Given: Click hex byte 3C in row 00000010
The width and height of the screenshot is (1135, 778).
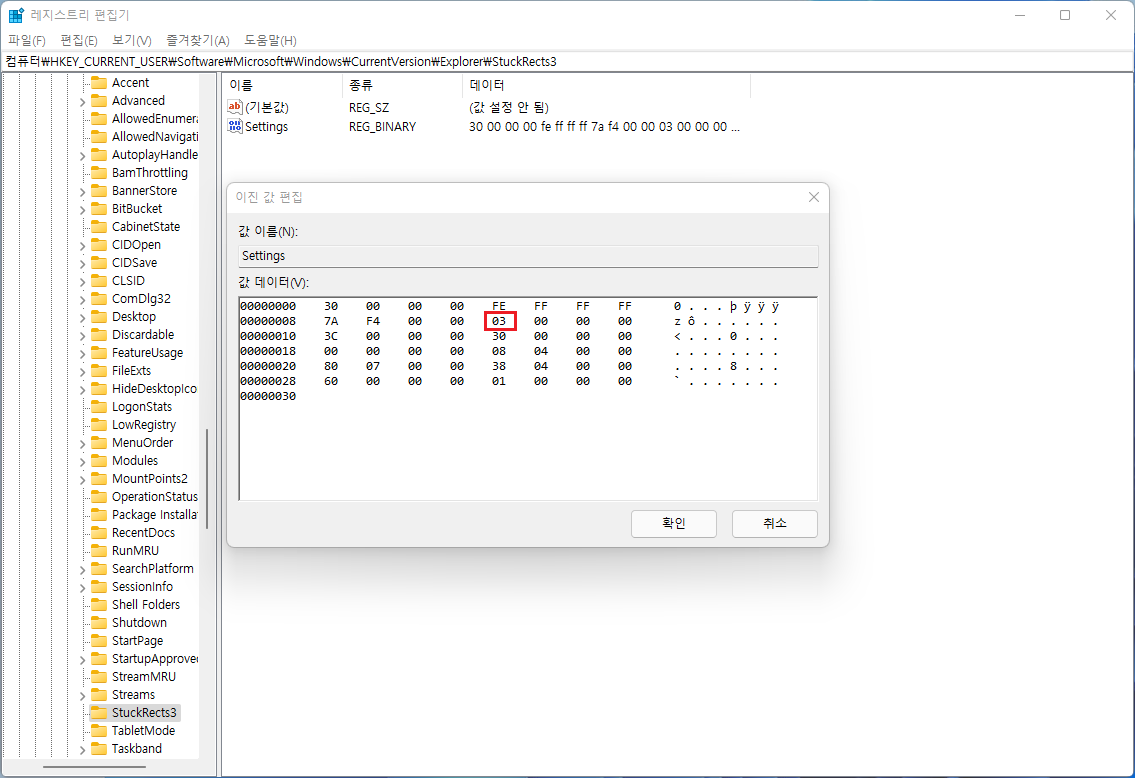Looking at the screenshot, I should [x=332, y=337].
